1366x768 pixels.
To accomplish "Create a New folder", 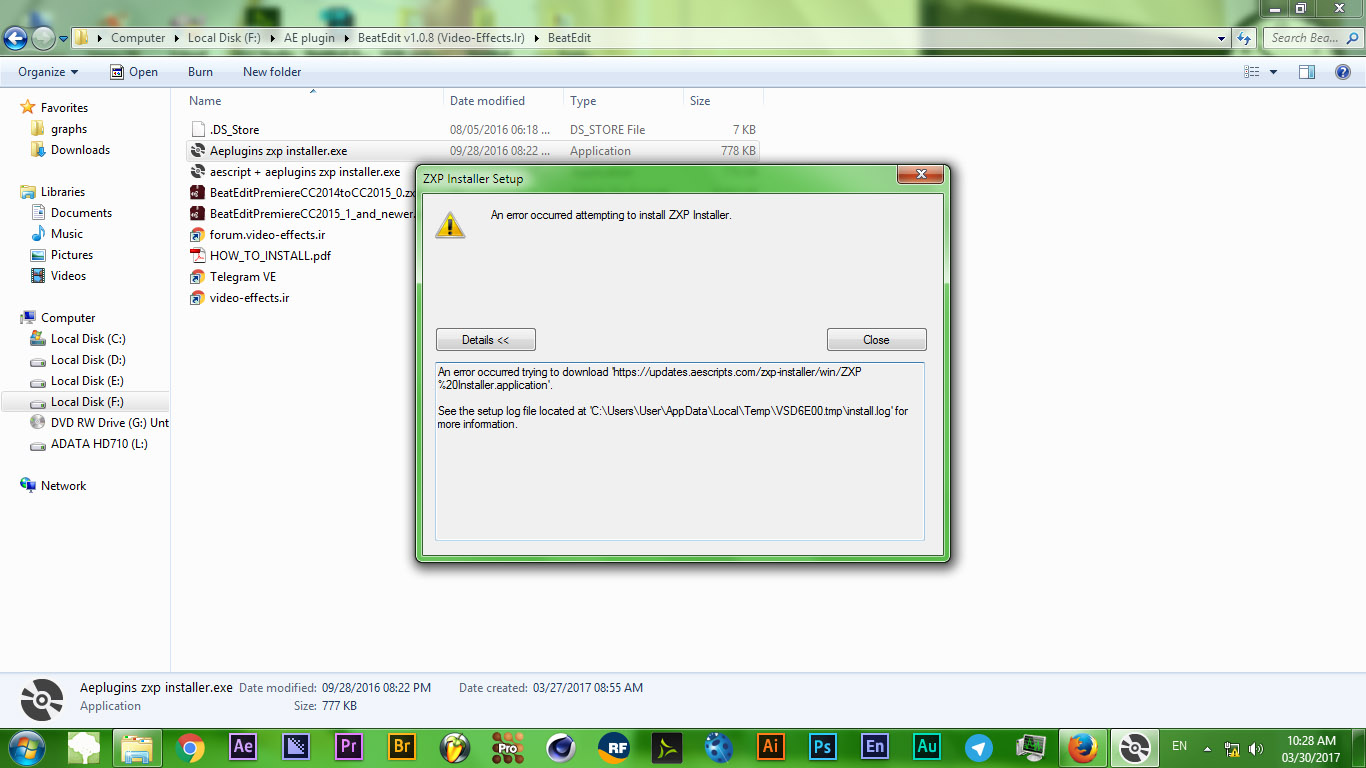I will 272,72.
